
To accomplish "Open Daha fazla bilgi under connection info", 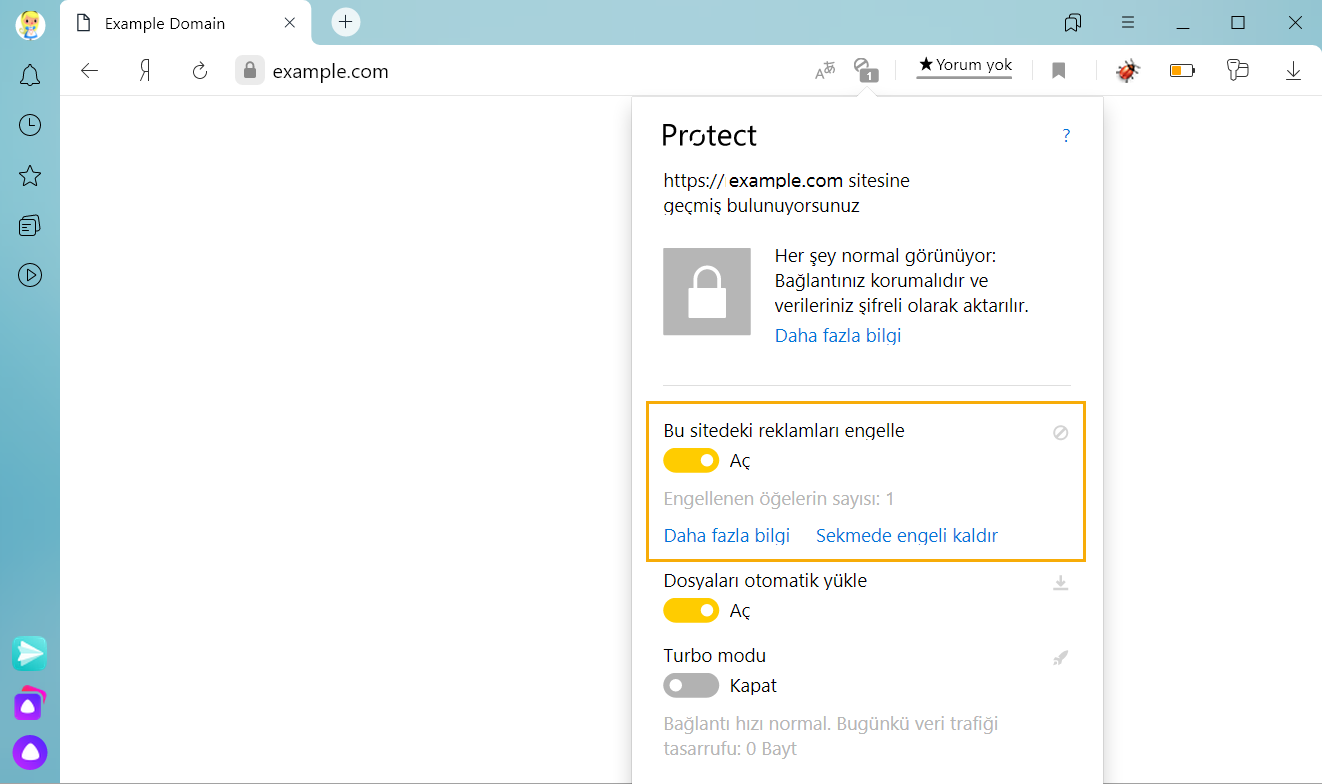I will point(838,335).
